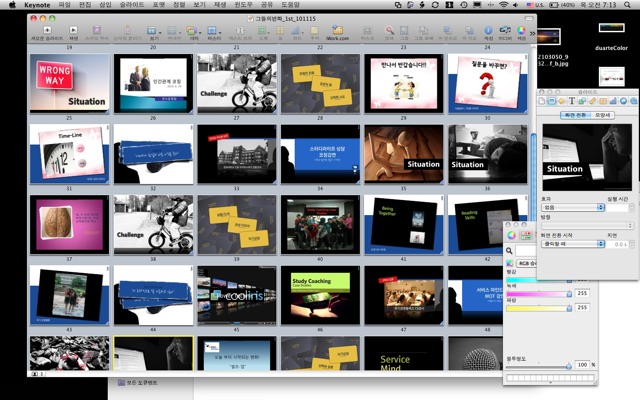This screenshot has height=400, width=640.
Task: Select the Document inspector icon
Action: pos(542,101)
